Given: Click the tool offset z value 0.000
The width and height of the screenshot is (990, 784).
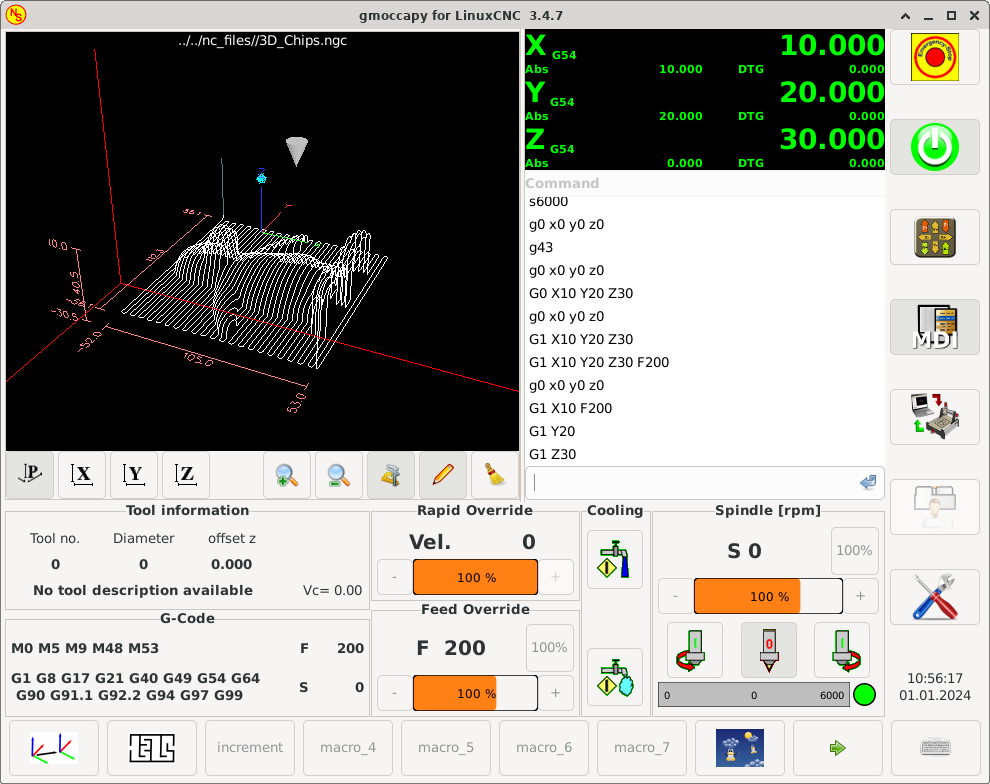Looking at the screenshot, I should (232, 564).
